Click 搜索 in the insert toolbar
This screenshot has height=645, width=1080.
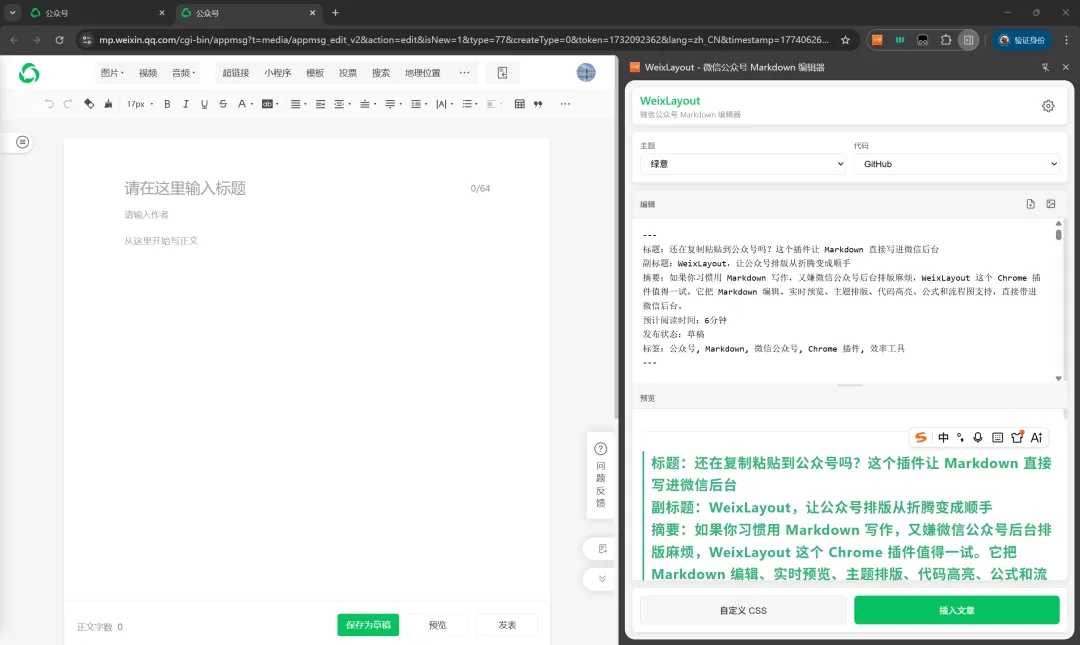point(381,72)
